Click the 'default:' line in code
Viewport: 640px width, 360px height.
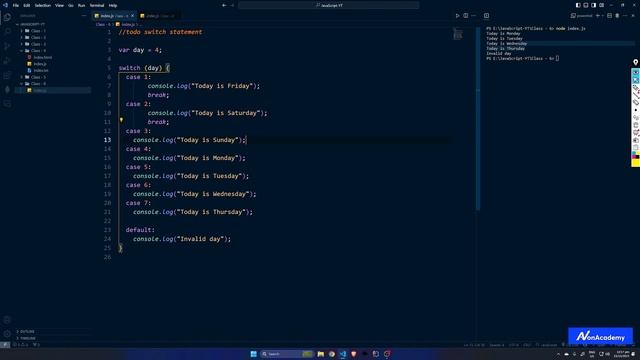pyautogui.click(x=140, y=230)
